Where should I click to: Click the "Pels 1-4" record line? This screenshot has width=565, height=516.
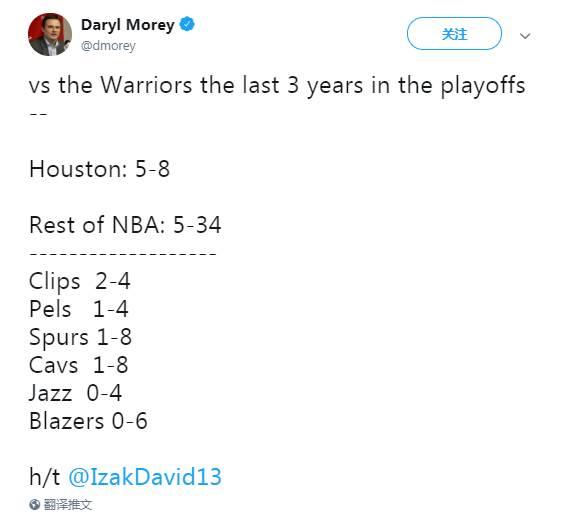(x=79, y=309)
